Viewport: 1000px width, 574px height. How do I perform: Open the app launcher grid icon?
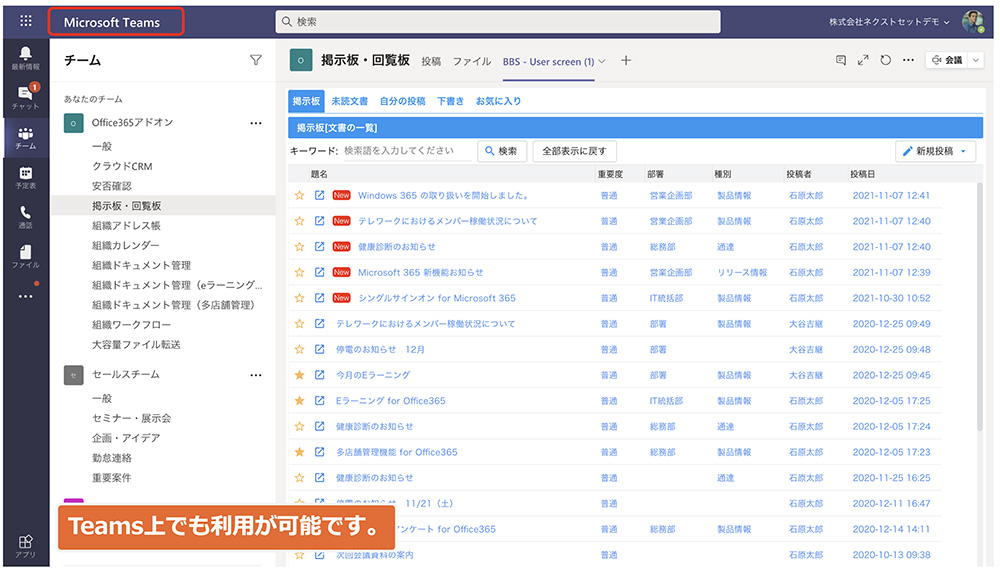tap(26, 21)
